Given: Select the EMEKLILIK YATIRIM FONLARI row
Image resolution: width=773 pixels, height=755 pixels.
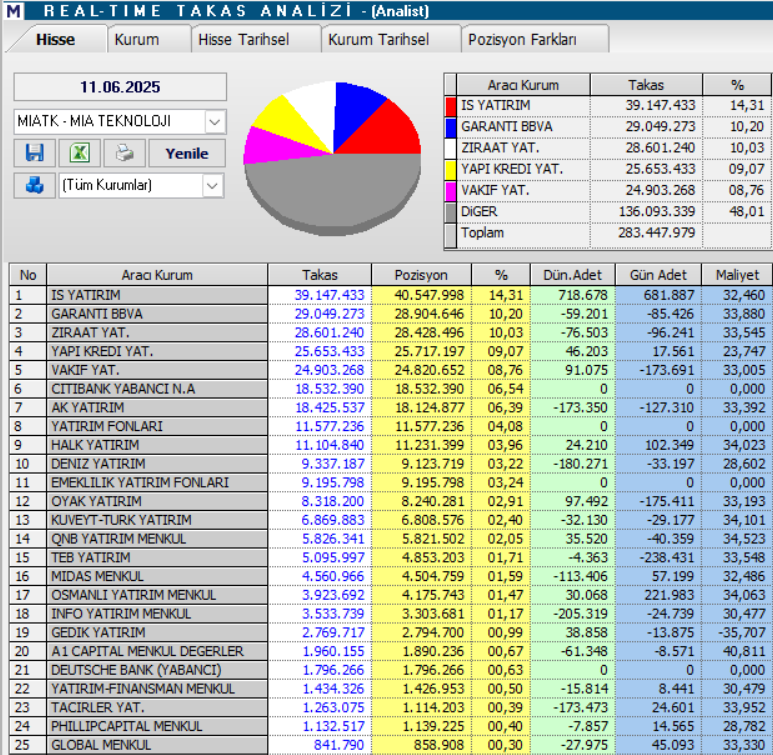Looking at the screenshot, I should click(391, 482).
